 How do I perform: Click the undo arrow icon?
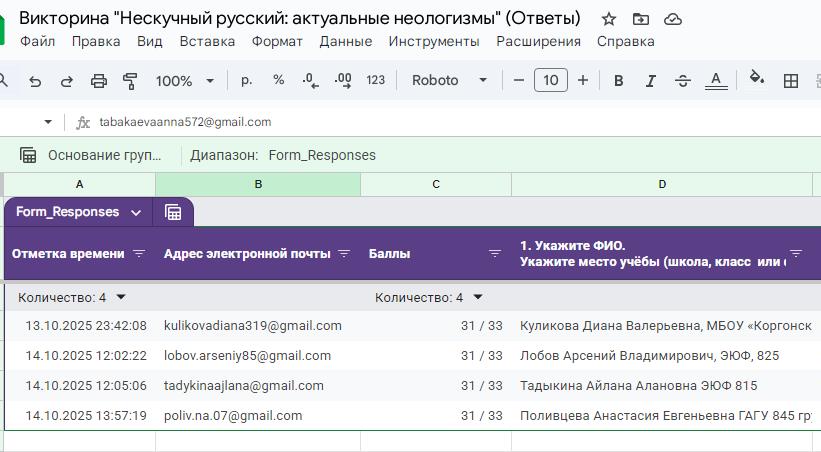(35, 81)
